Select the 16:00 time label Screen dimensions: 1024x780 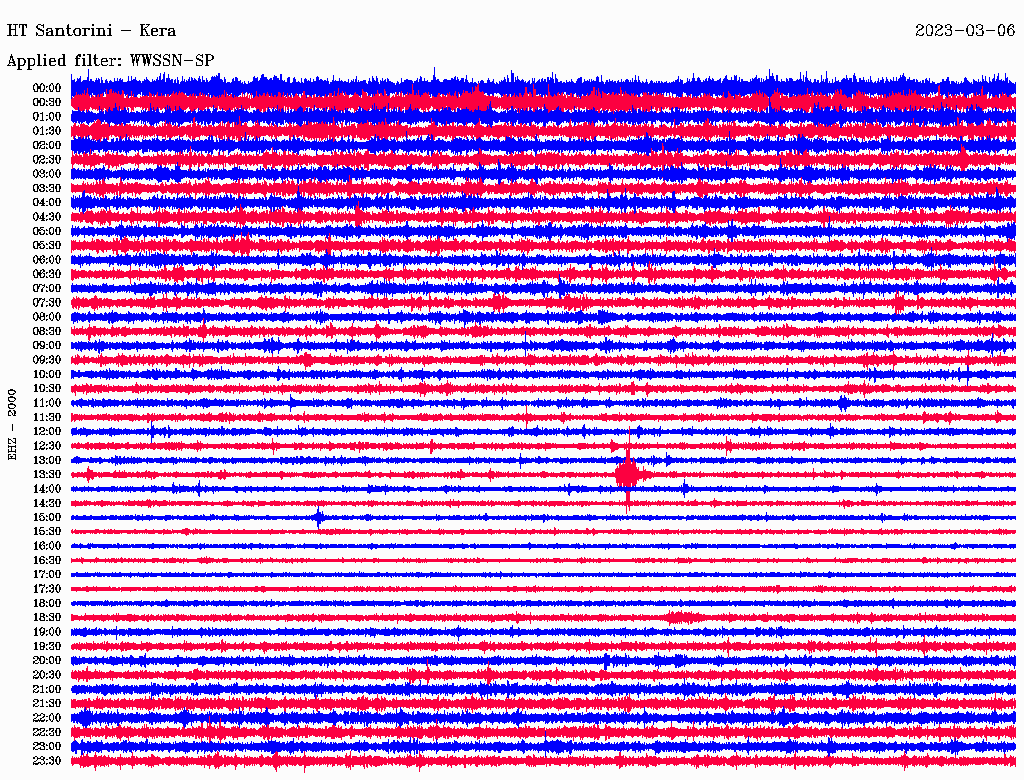click(x=47, y=546)
